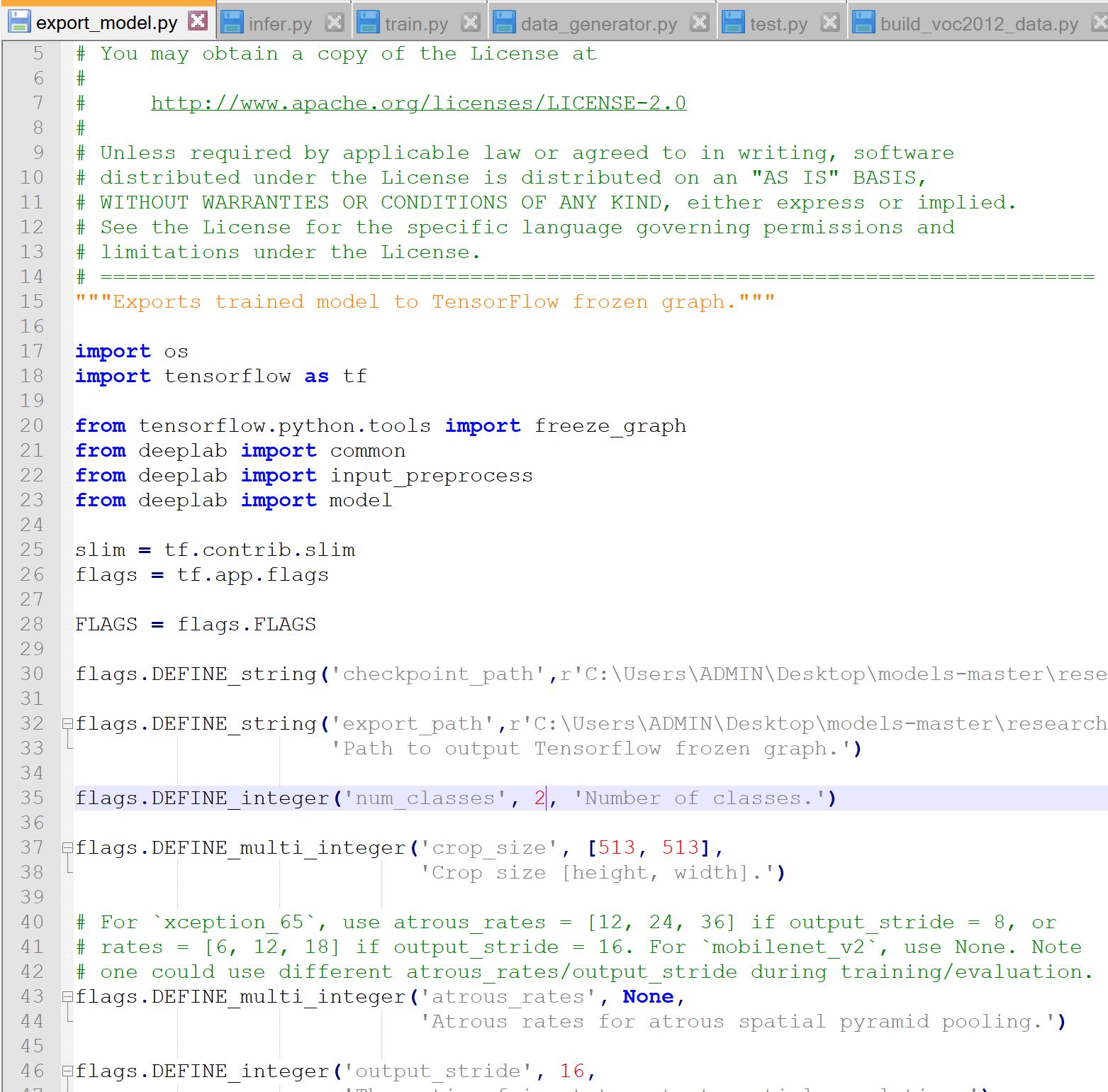Close the infer.py tab

[x=332, y=21]
